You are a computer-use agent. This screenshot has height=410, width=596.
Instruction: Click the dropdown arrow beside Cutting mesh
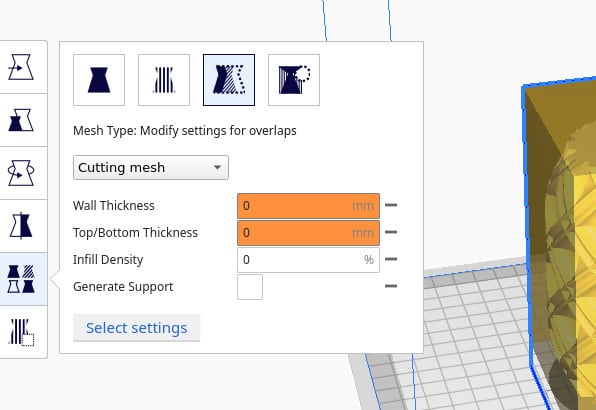(217, 167)
